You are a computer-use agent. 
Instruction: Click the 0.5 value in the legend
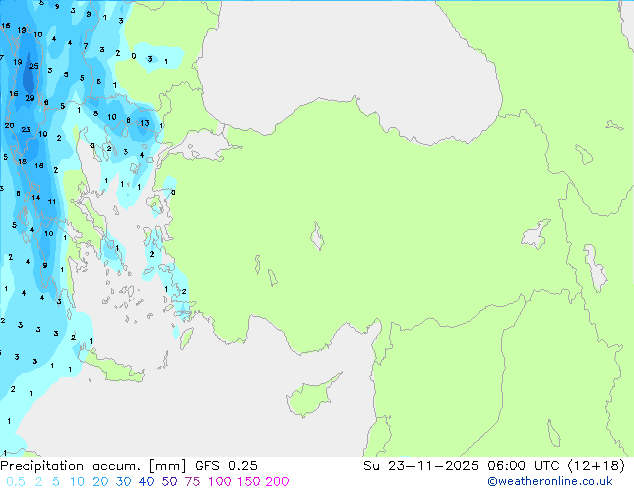point(16,482)
